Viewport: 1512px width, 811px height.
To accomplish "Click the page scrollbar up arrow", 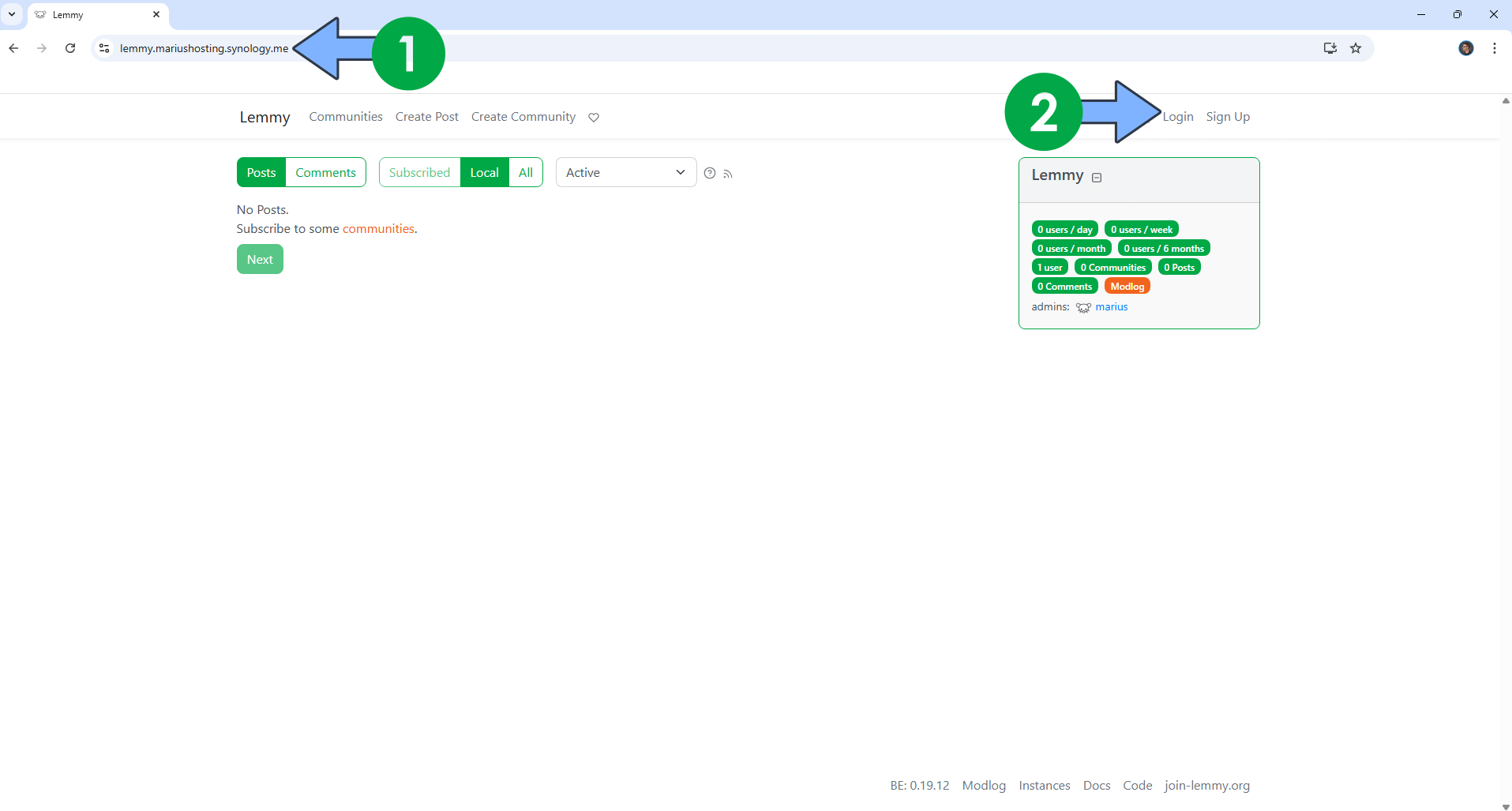I will [x=1506, y=101].
